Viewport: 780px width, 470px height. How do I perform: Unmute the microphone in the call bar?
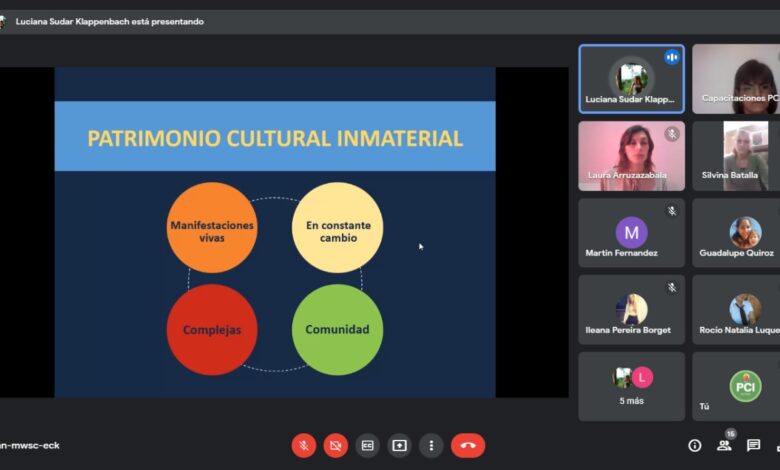click(x=304, y=445)
